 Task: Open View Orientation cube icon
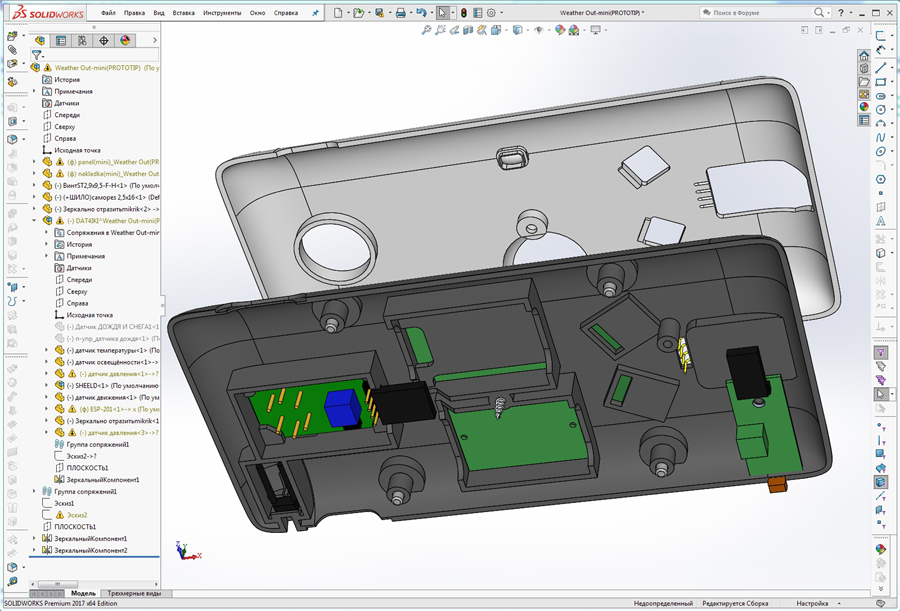coord(495,30)
